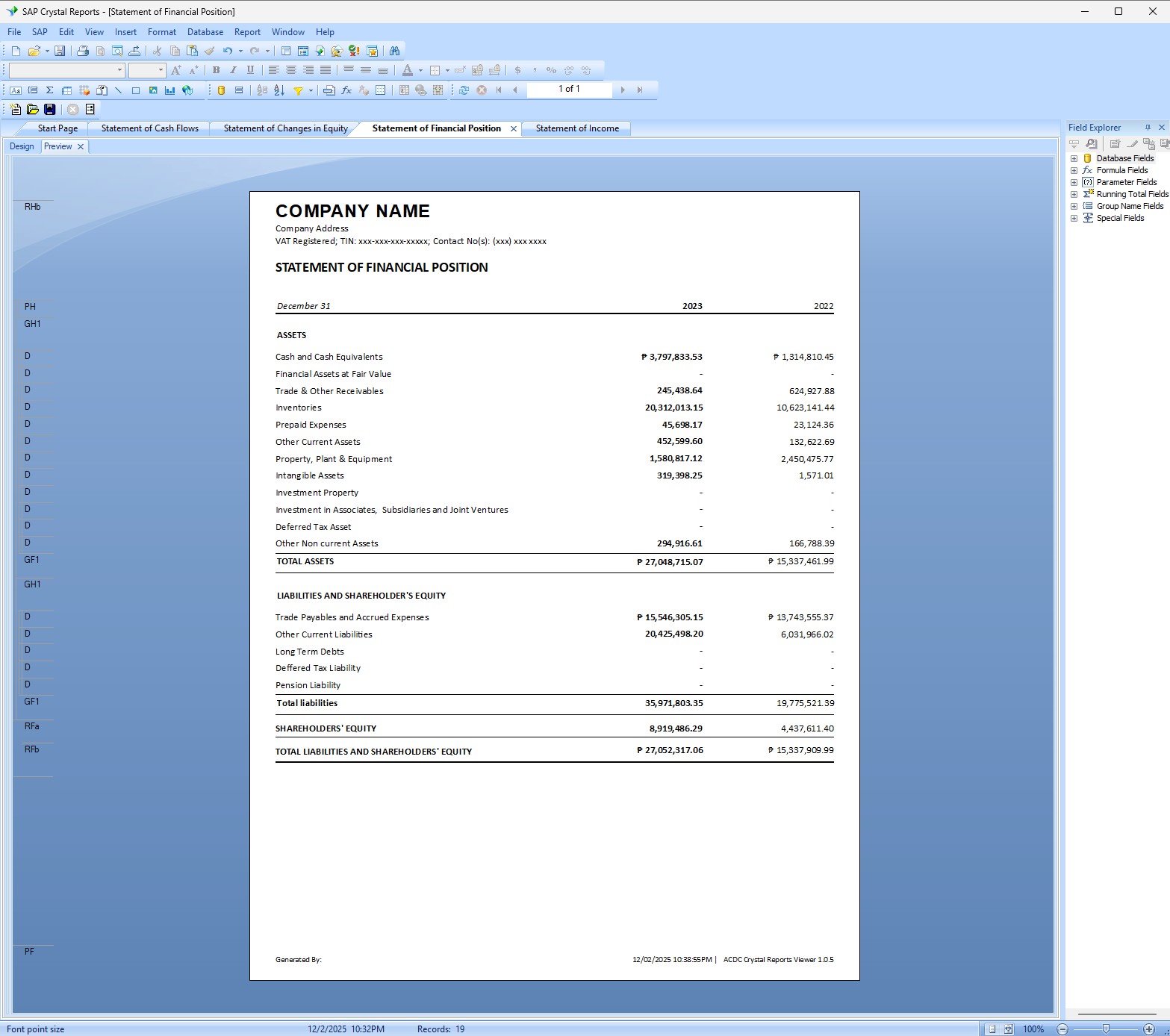Toggle Italic formatting button

click(233, 70)
